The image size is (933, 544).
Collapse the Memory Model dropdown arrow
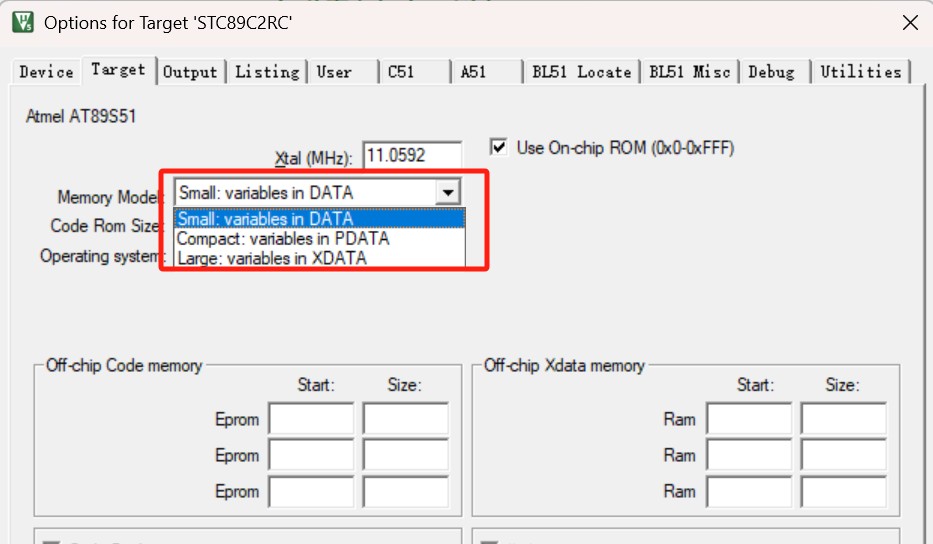447,193
